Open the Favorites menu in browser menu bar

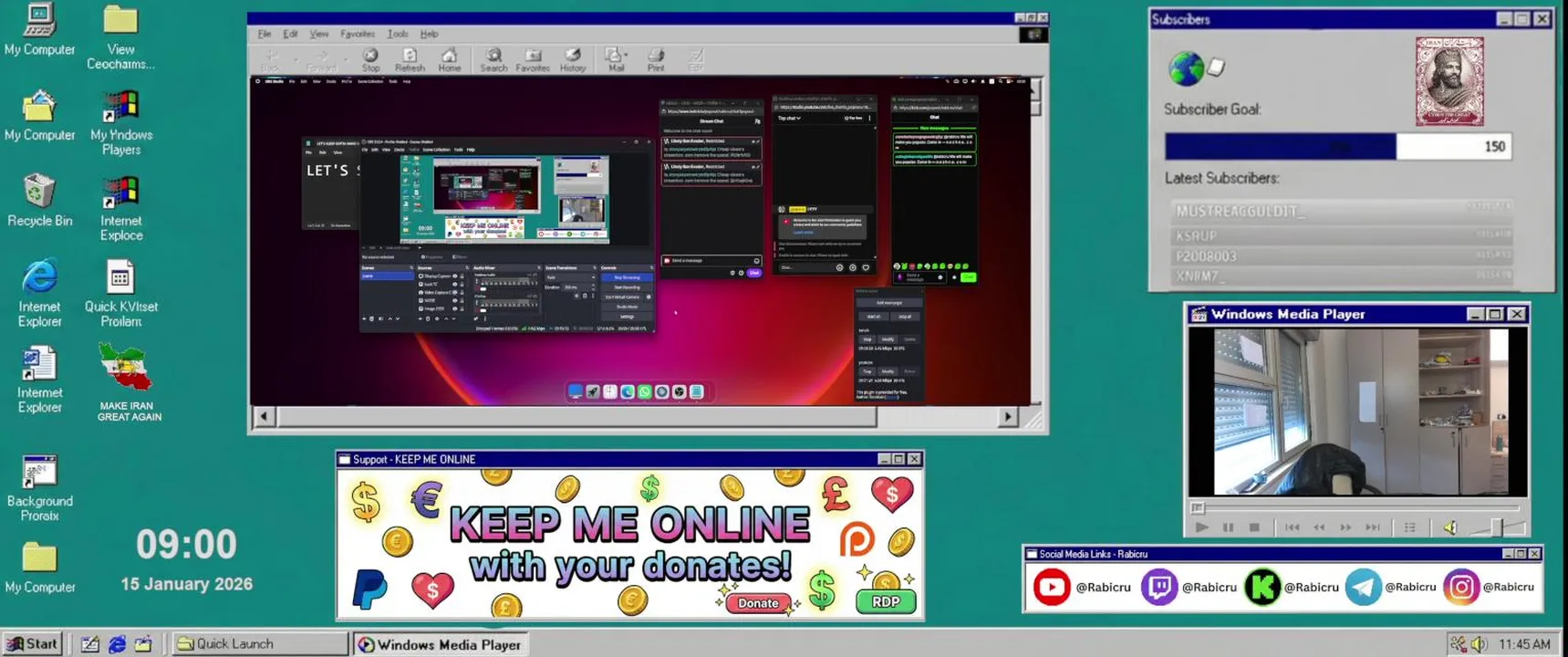click(358, 34)
